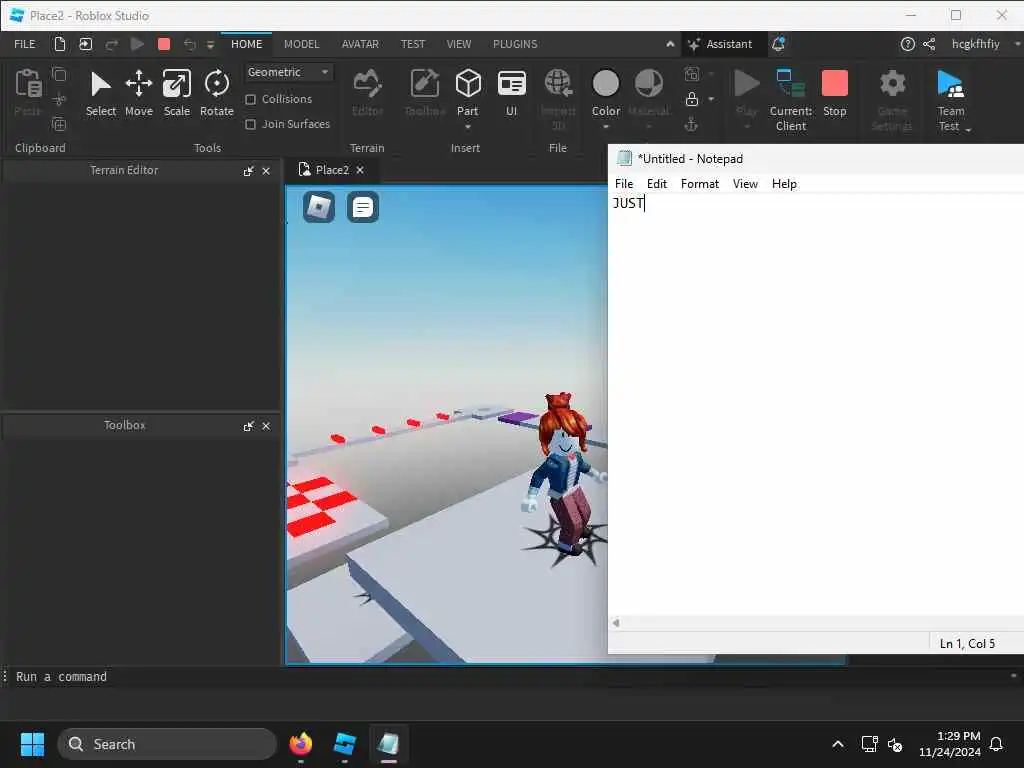
Task: Open Firefox from the taskbar
Action: coord(300,744)
